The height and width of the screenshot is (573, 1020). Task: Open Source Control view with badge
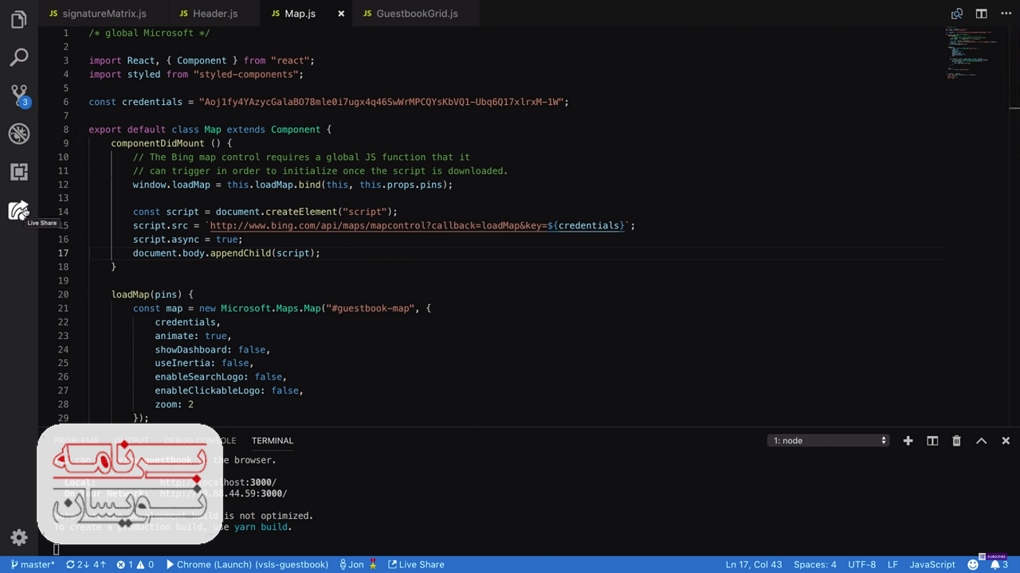[18, 96]
